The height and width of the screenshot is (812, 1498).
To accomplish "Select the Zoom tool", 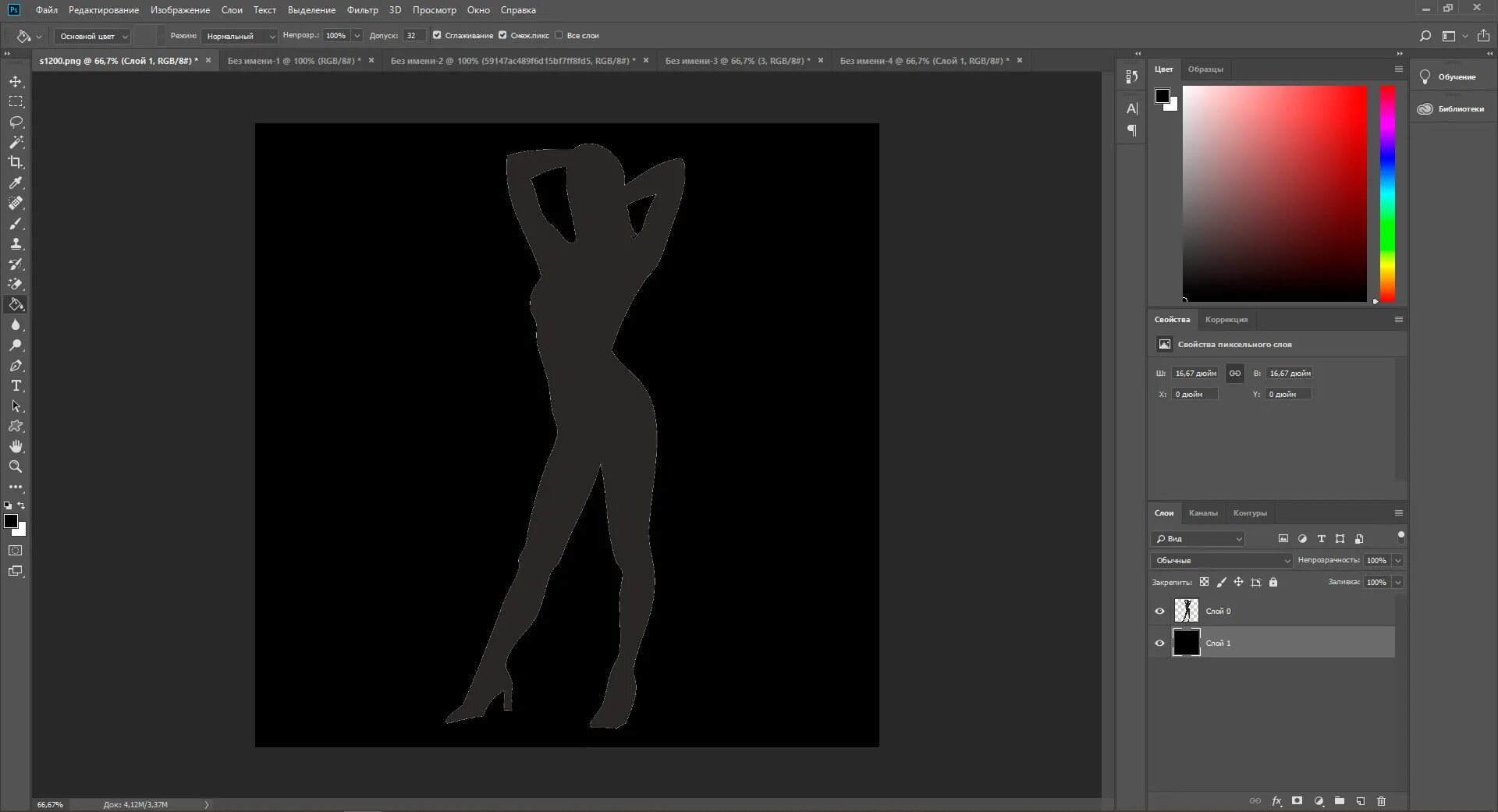I will (x=16, y=466).
